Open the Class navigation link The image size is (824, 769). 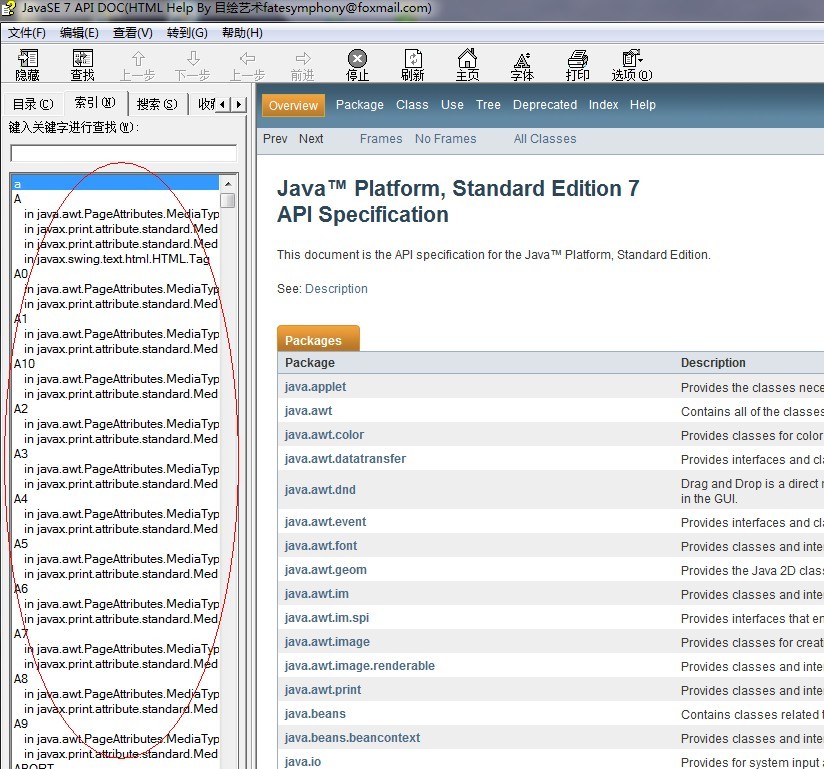413,105
